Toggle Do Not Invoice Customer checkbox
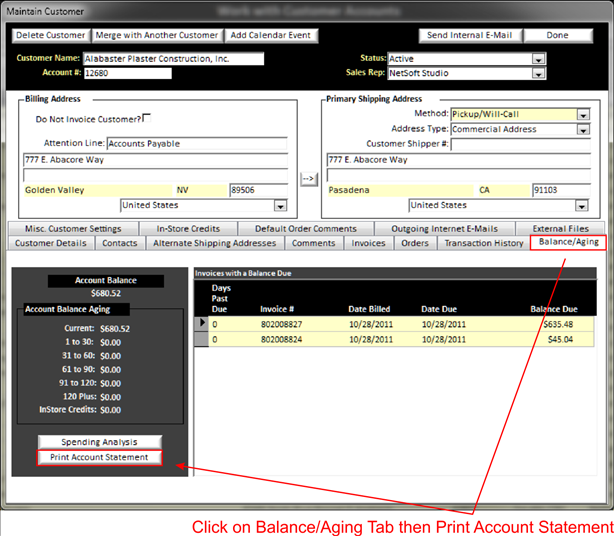 tap(147, 117)
